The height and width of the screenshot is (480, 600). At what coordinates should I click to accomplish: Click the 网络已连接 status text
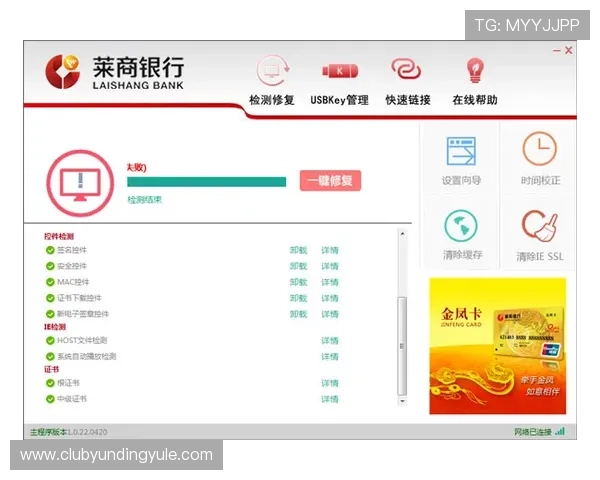click(x=533, y=432)
